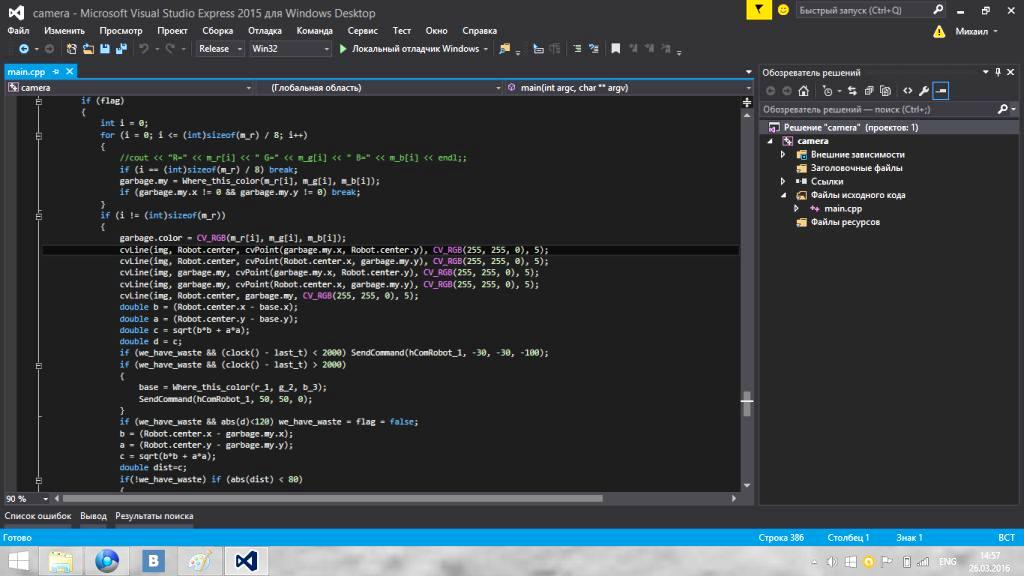Toggle pin on main.cpp tab
The height and width of the screenshot is (576, 1024).
click(x=58, y=72)
